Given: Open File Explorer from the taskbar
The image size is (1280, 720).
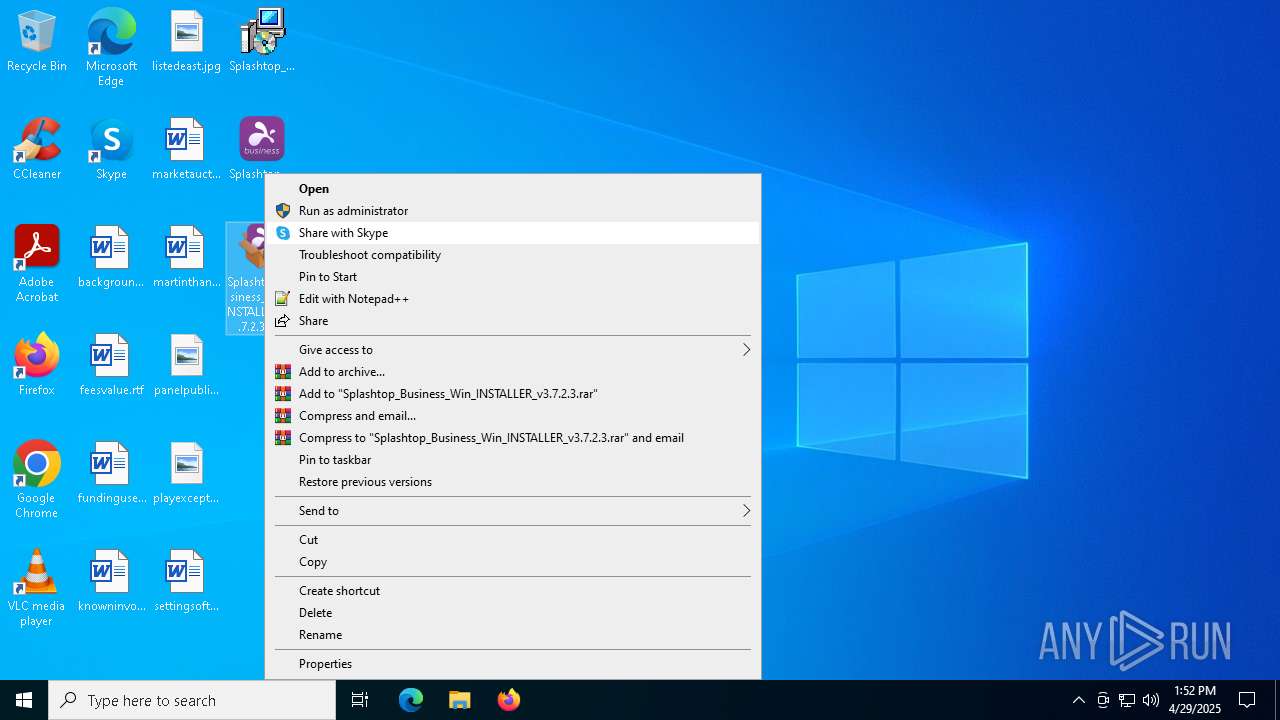Looking at the screenshot, I should [x=460, y=700].
